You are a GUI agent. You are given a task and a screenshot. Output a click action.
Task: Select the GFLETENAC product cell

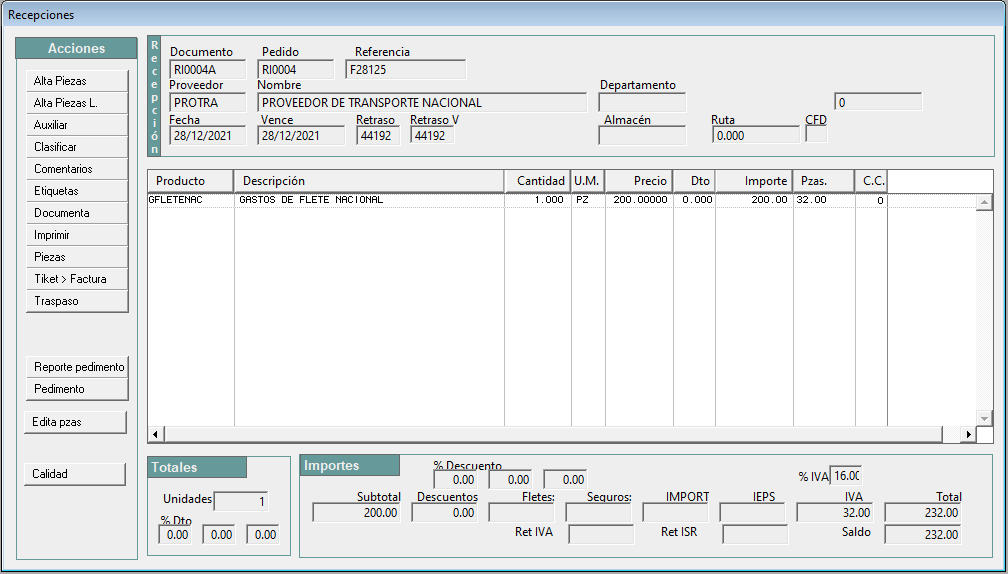[191, 200]
